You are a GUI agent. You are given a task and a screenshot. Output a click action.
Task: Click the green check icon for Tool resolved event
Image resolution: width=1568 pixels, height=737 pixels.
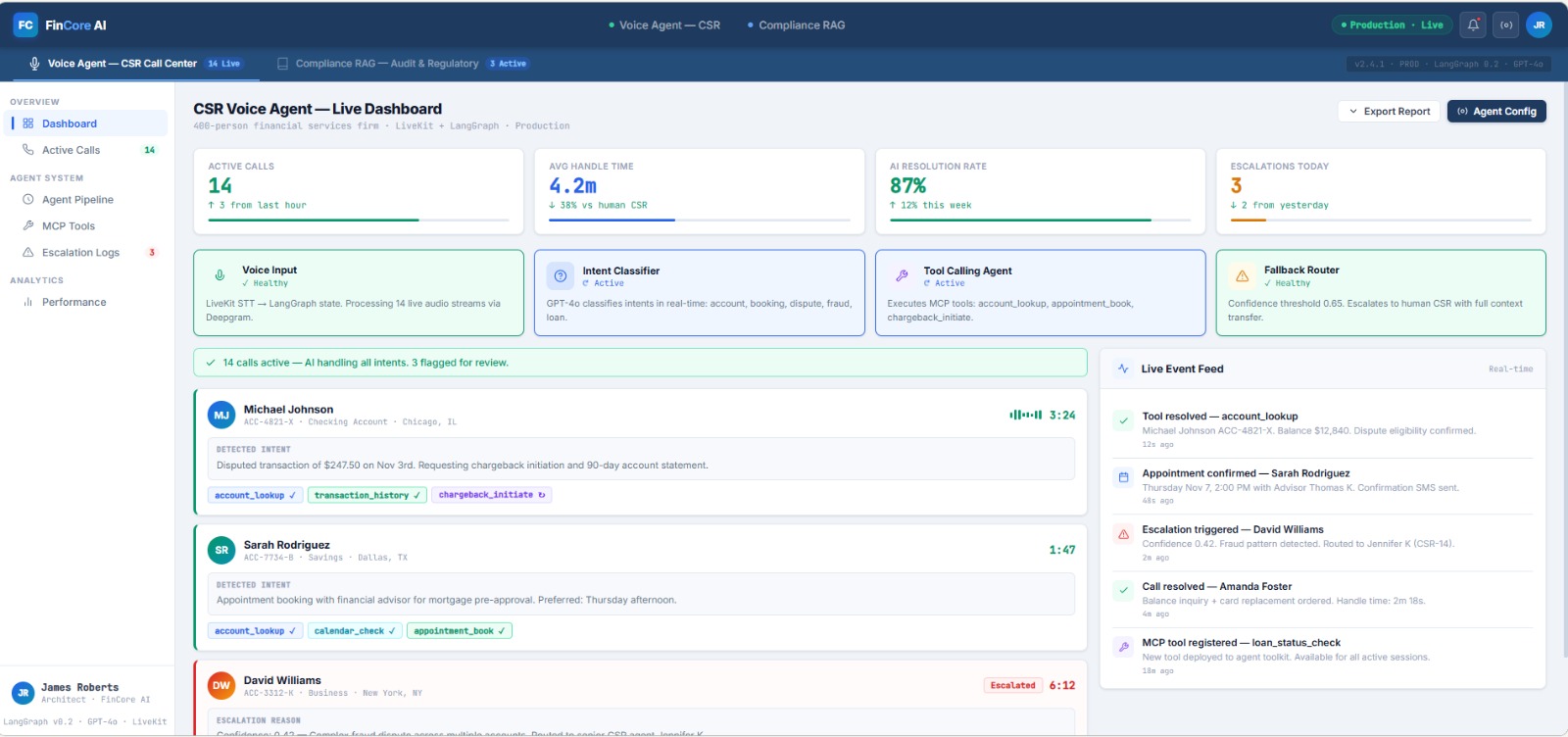point(1123,420)
